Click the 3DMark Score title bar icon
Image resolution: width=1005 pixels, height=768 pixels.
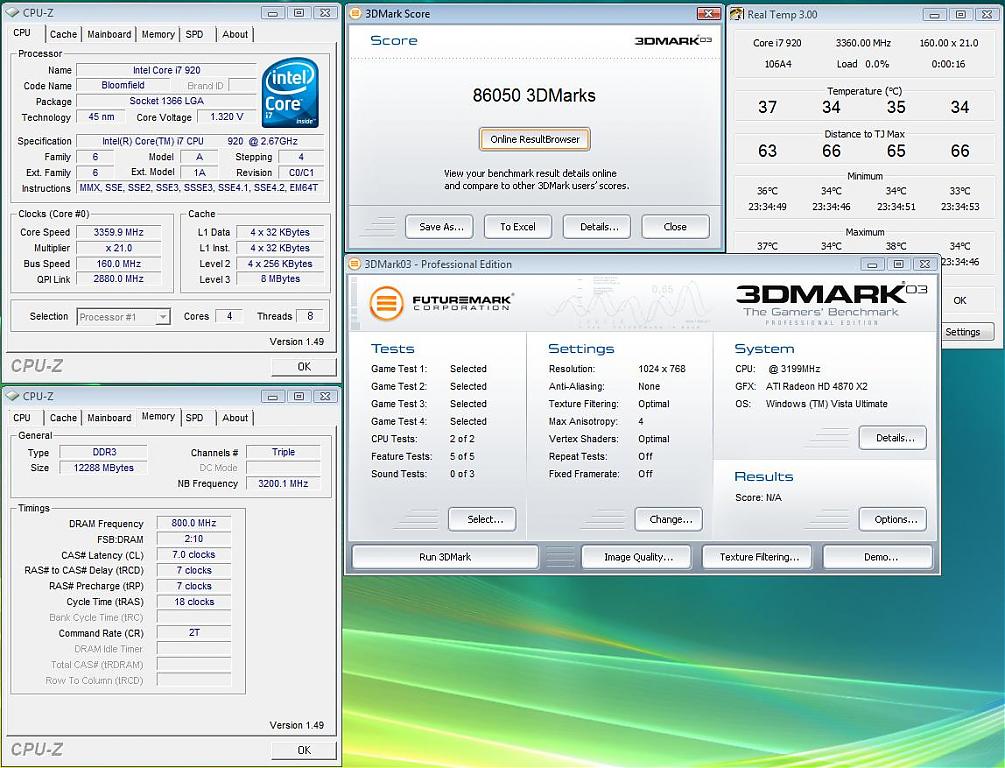[x=355, y=13]
